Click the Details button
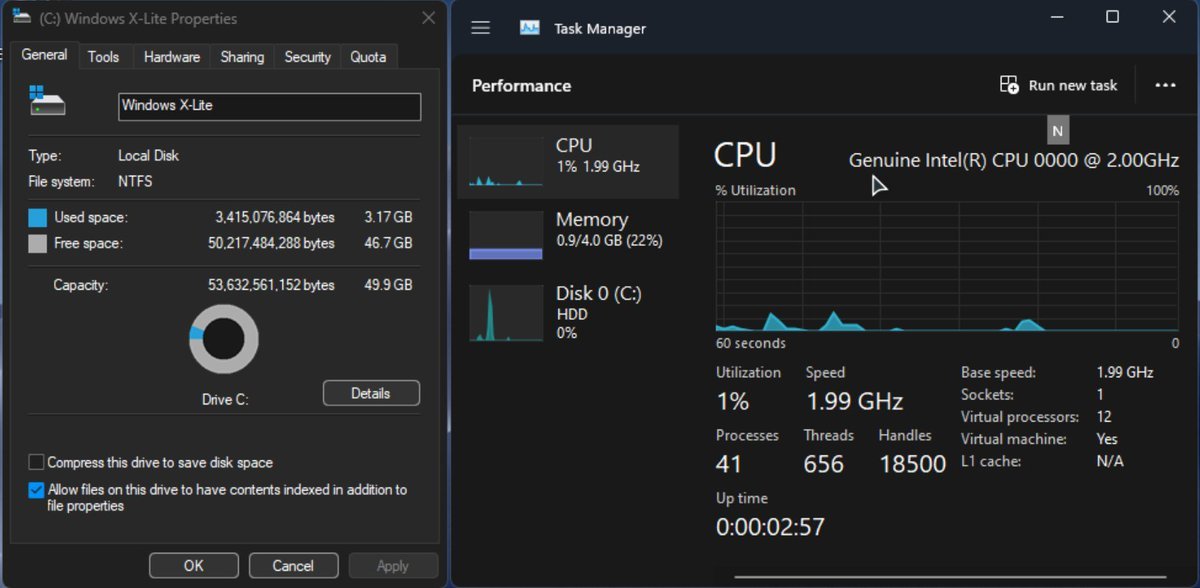 click(371, 393)
